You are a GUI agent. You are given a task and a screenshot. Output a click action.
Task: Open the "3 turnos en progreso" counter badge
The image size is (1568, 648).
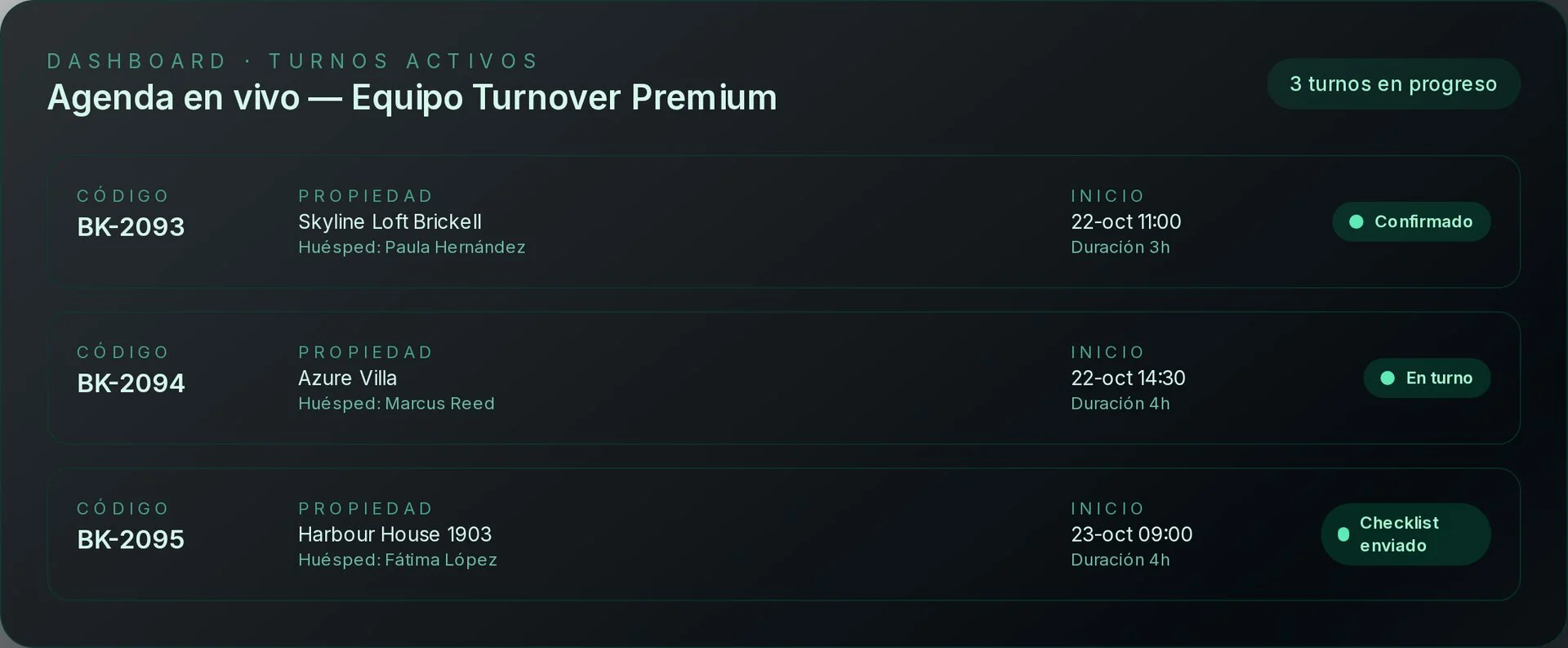1392,84
